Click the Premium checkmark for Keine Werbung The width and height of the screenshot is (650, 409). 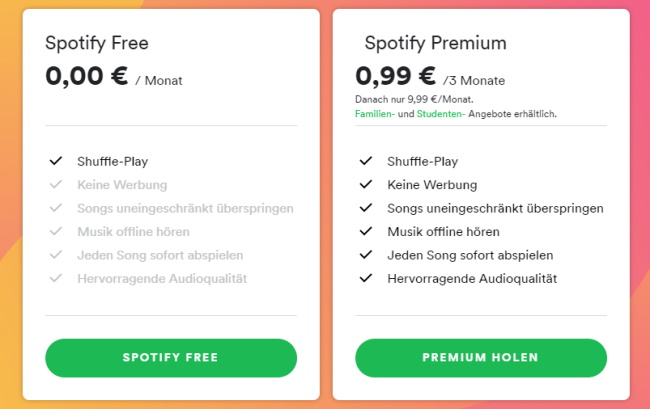(366, 184)
